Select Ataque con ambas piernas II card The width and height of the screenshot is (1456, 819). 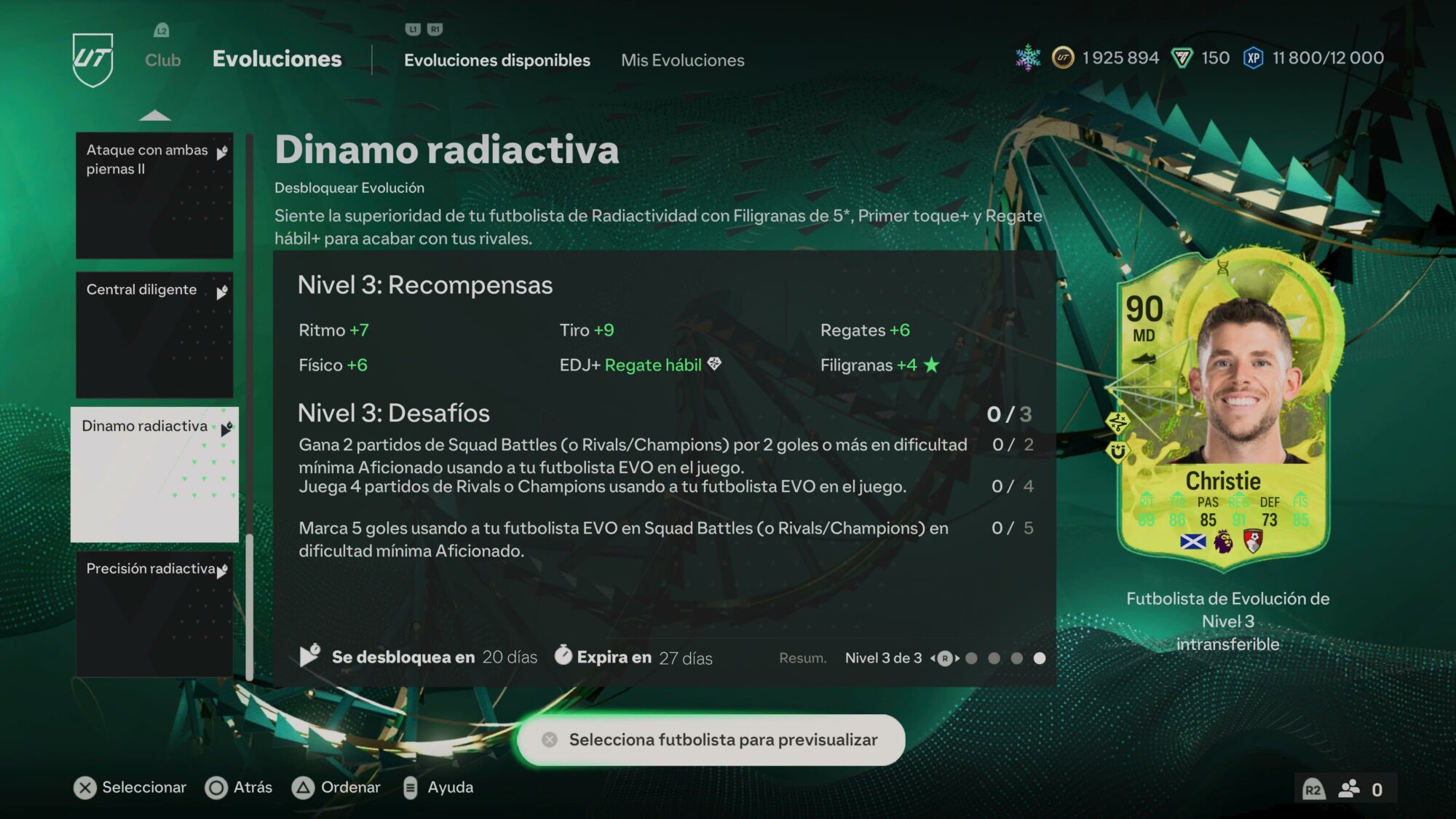[154, 195]
